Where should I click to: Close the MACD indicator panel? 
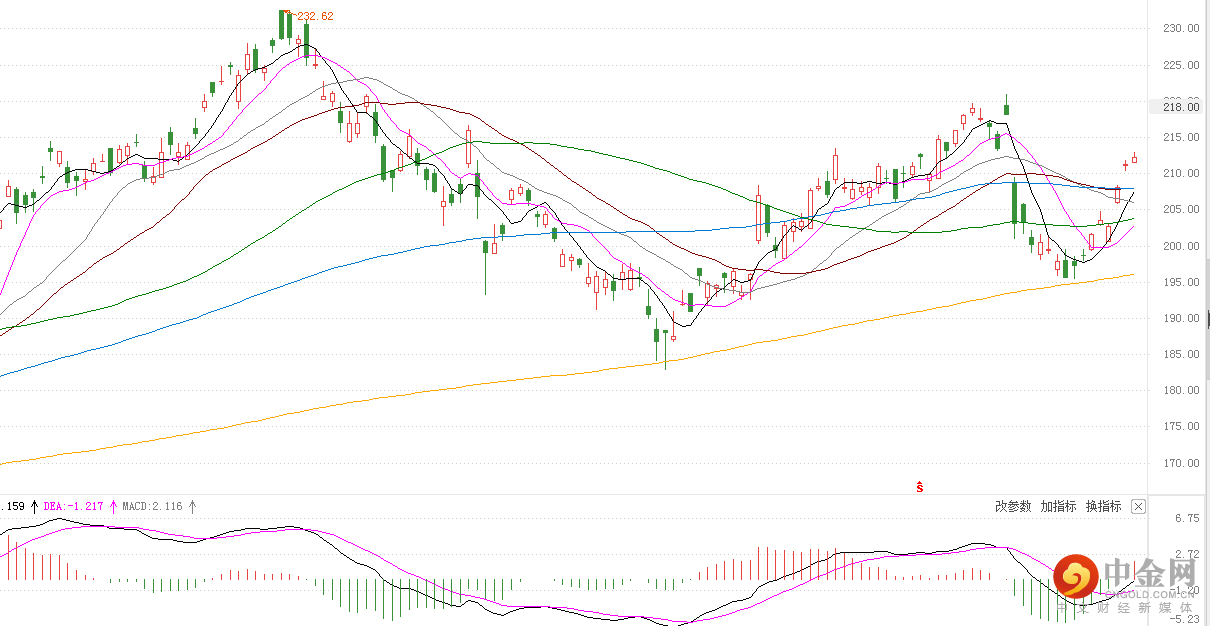[x=1138, y=507]
